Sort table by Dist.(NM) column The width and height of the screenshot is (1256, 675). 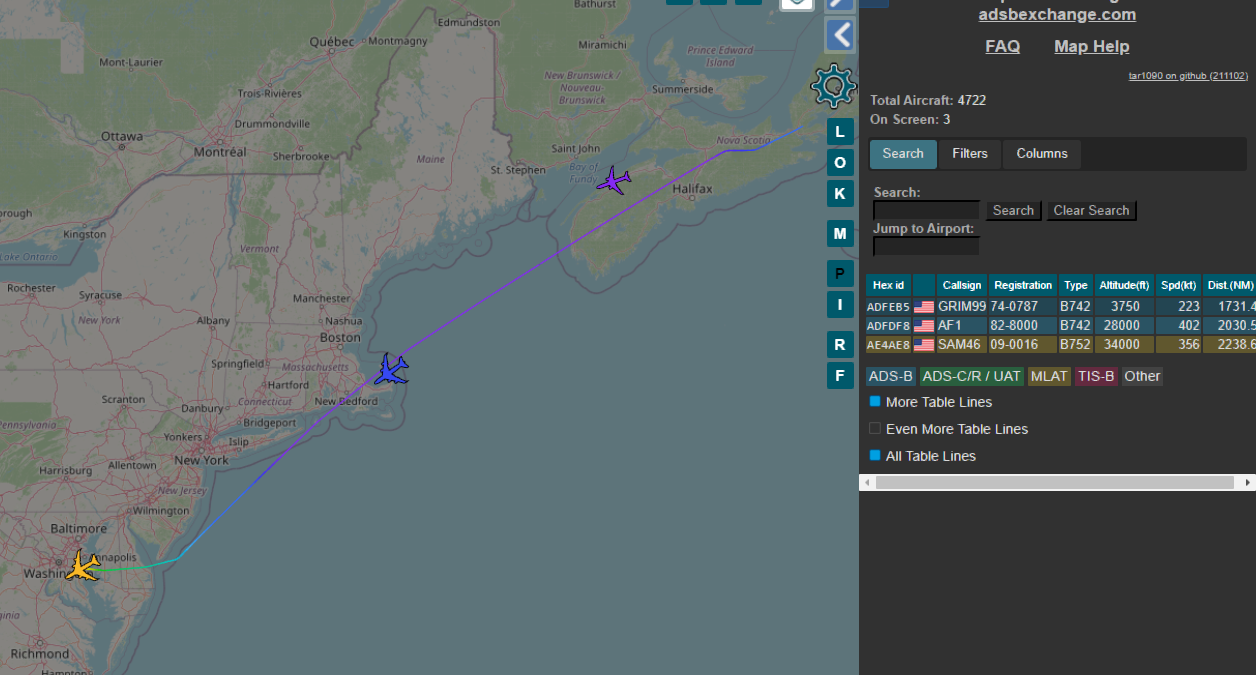coord(1229,285)
